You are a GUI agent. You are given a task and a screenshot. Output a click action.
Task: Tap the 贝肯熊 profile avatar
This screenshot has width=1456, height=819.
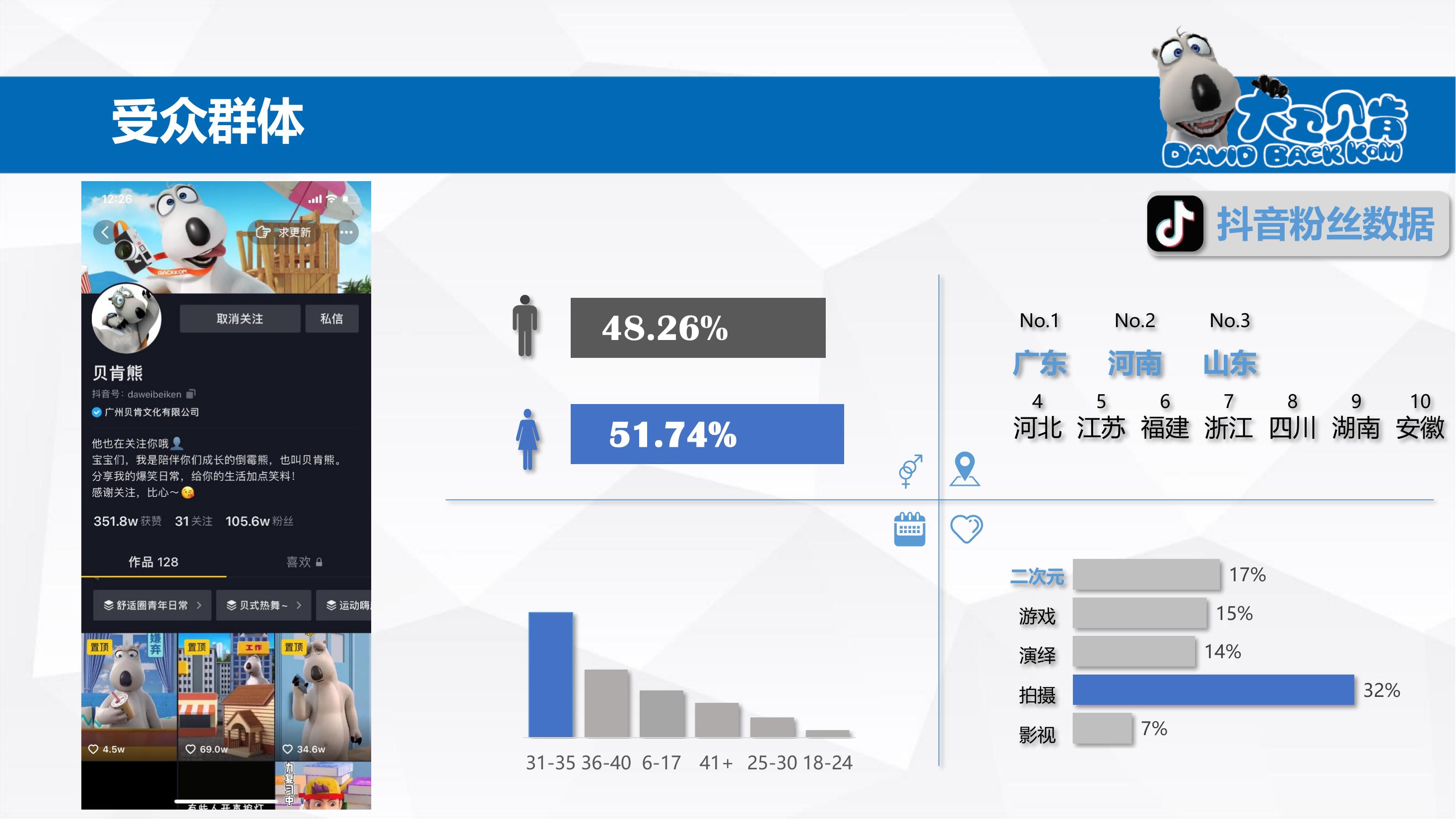click(127, 319)
